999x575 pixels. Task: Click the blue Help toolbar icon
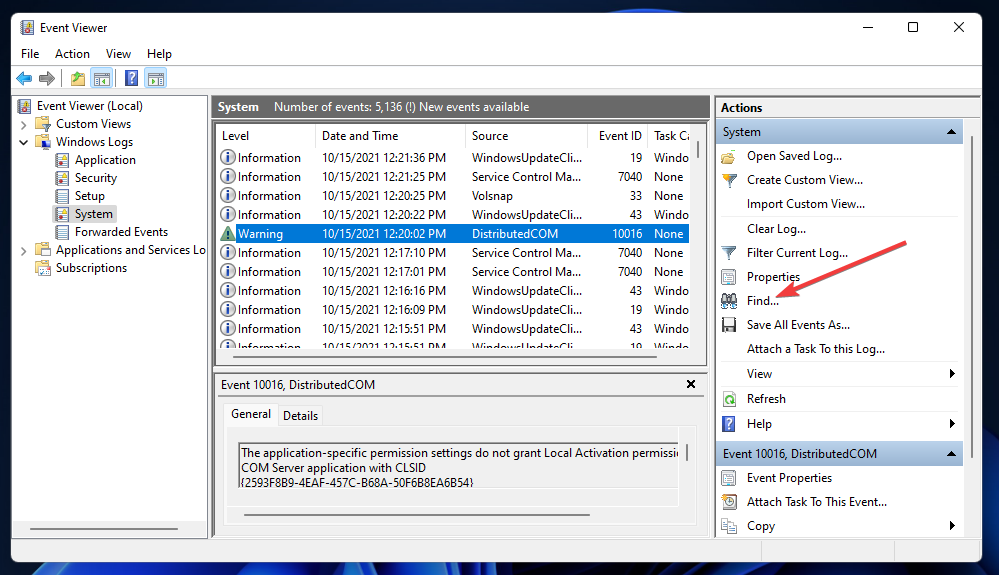[131, 78]
